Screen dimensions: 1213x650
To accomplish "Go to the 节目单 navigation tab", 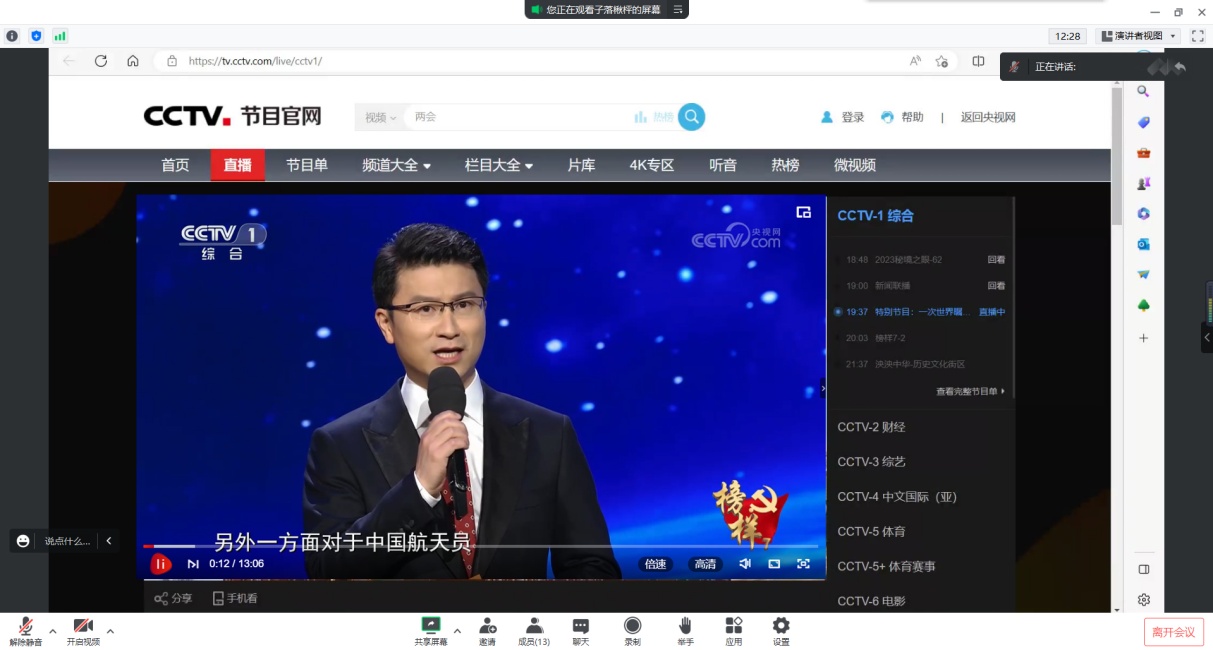I will 307,165.
